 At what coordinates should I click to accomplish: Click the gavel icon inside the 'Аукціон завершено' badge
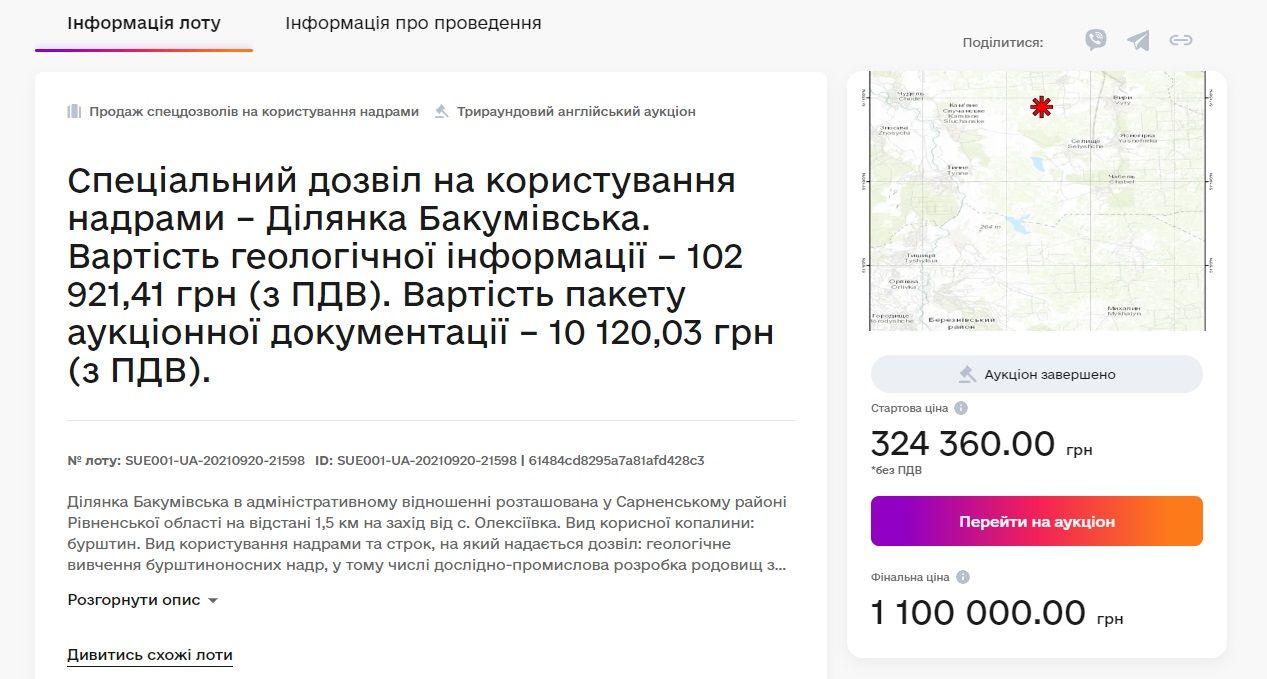point(967,373)
